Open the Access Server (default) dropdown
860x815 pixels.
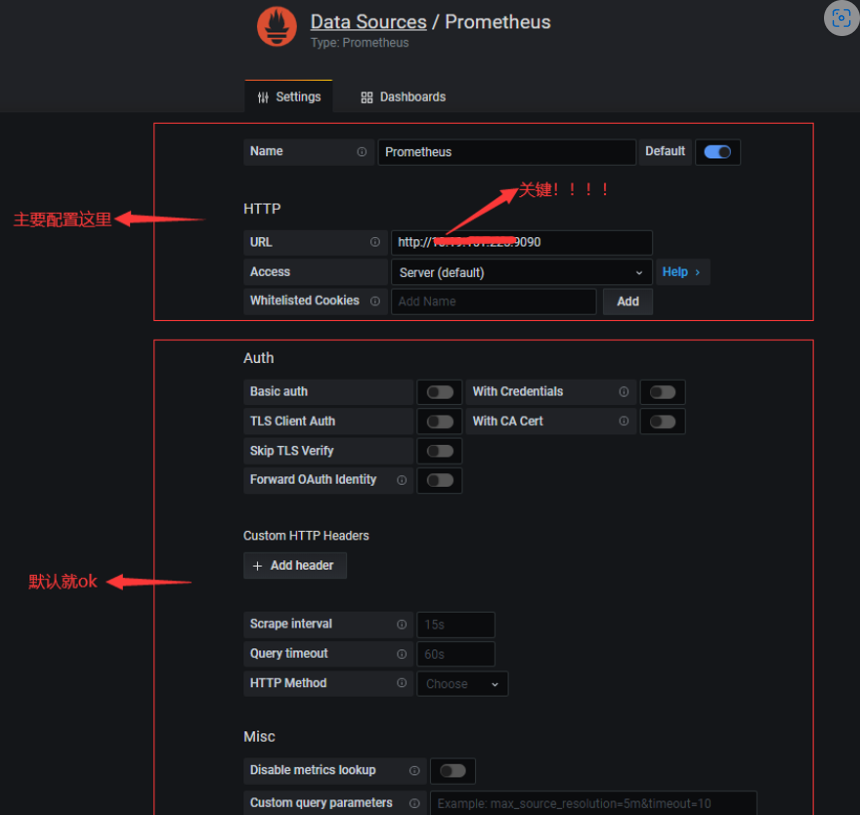coord(522,273)
